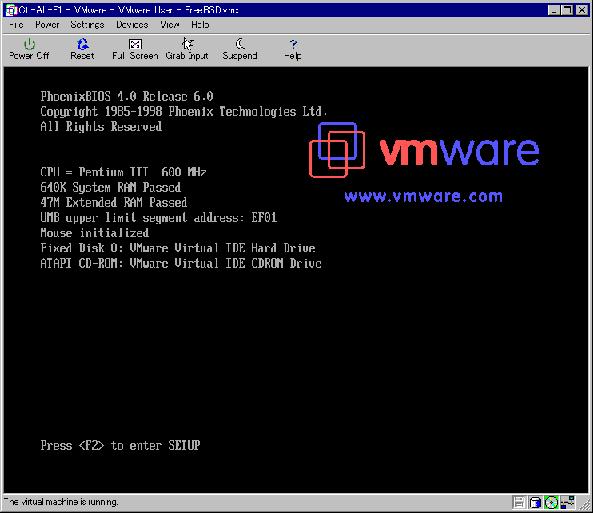This screenshot has height=513, width=593.
Task: Click '640K System RAM Passed' line
Action: [x=110, y=187]
